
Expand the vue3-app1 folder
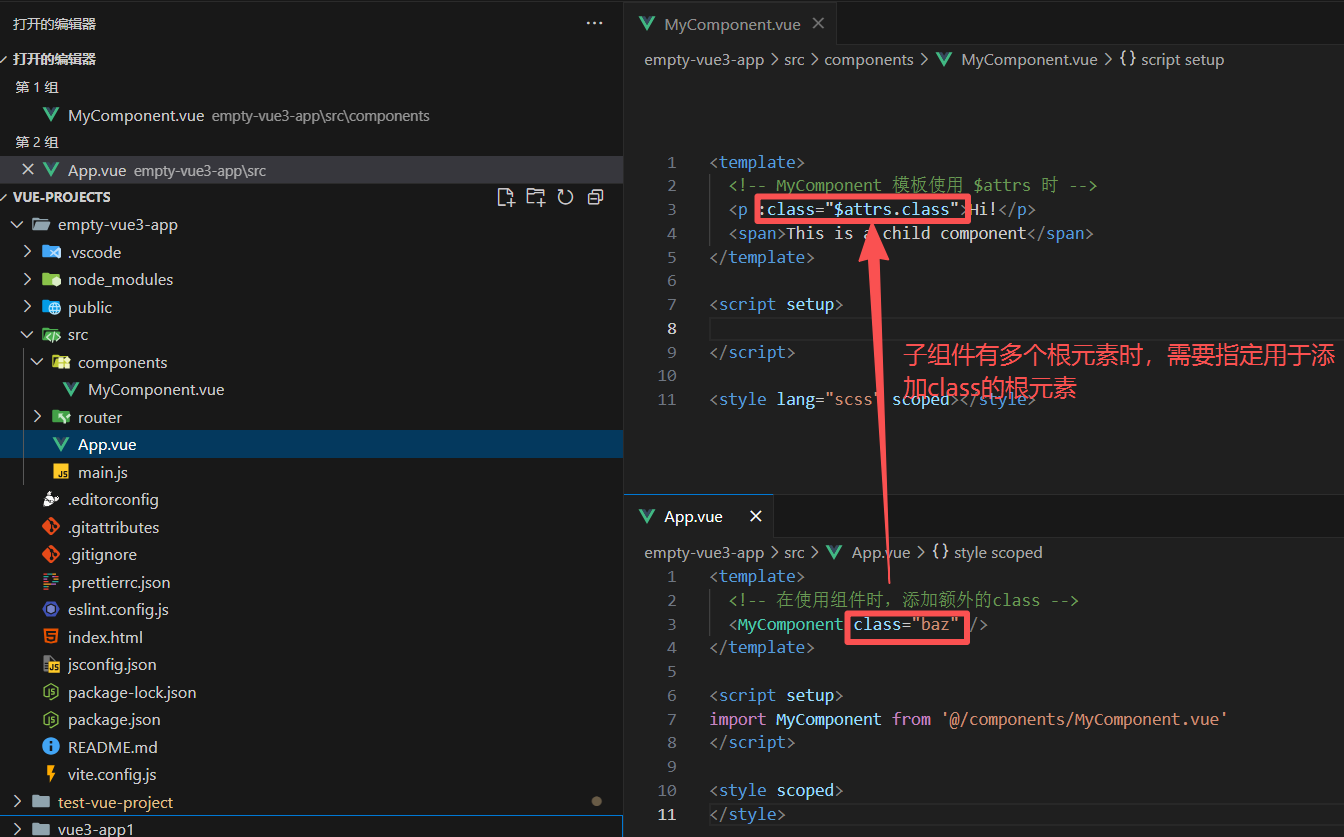click(16, 829)
